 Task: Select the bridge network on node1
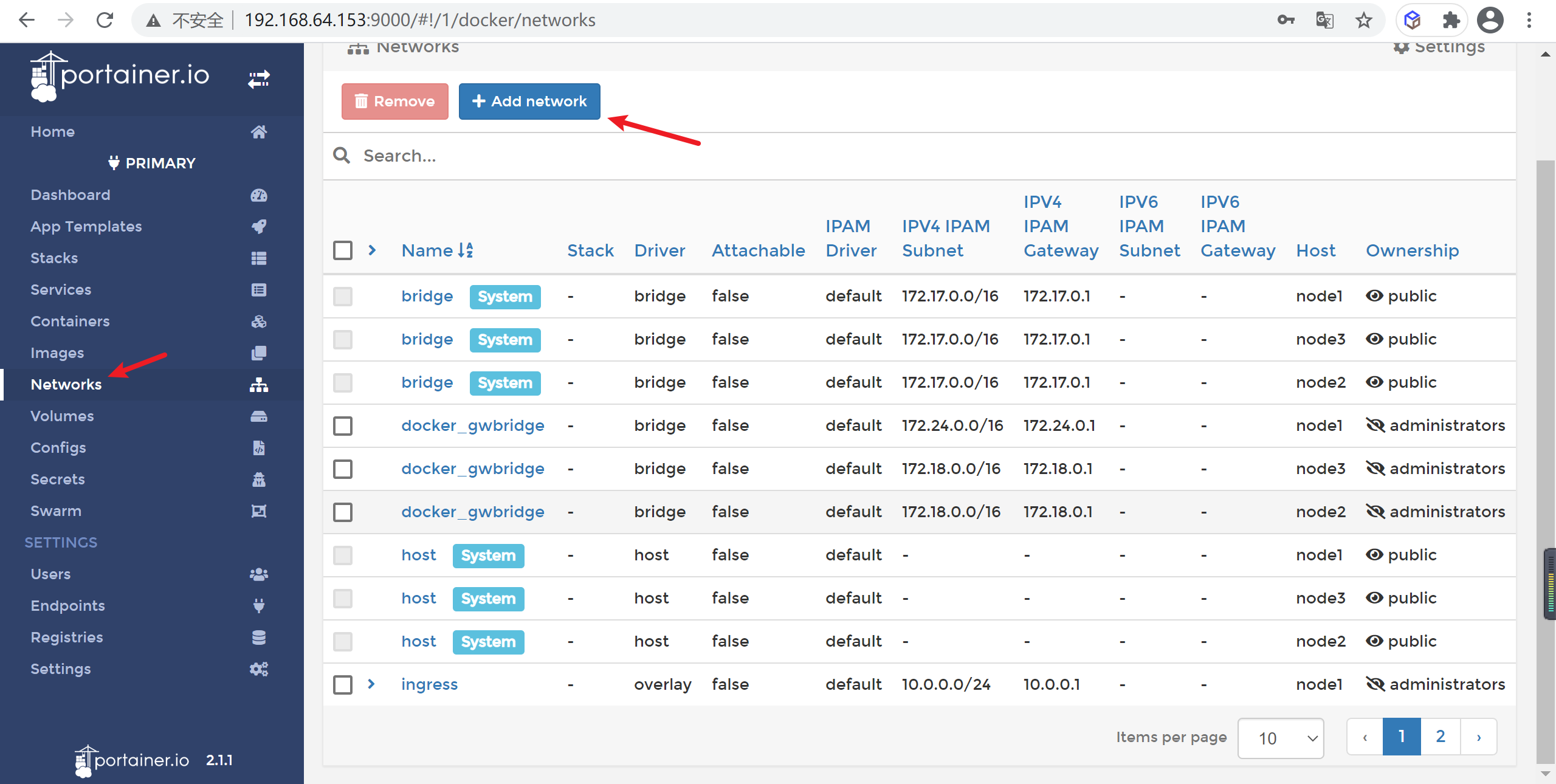point(345,295)
